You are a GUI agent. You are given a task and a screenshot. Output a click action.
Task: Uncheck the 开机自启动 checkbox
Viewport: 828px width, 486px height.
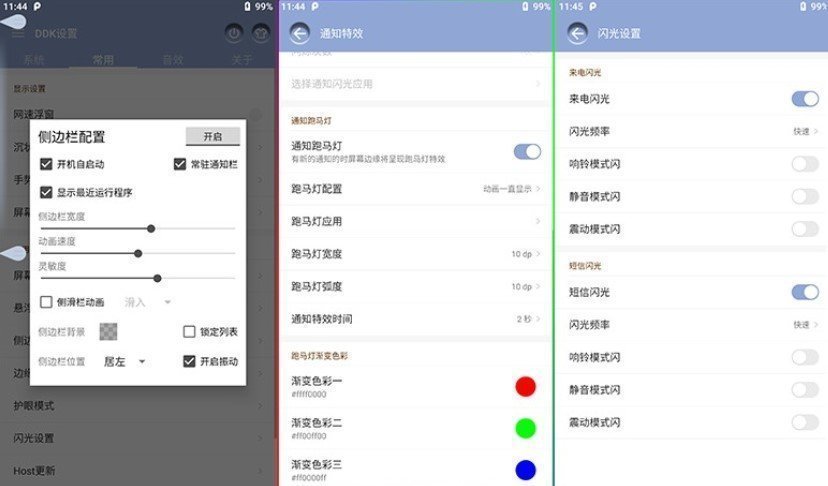46,164
